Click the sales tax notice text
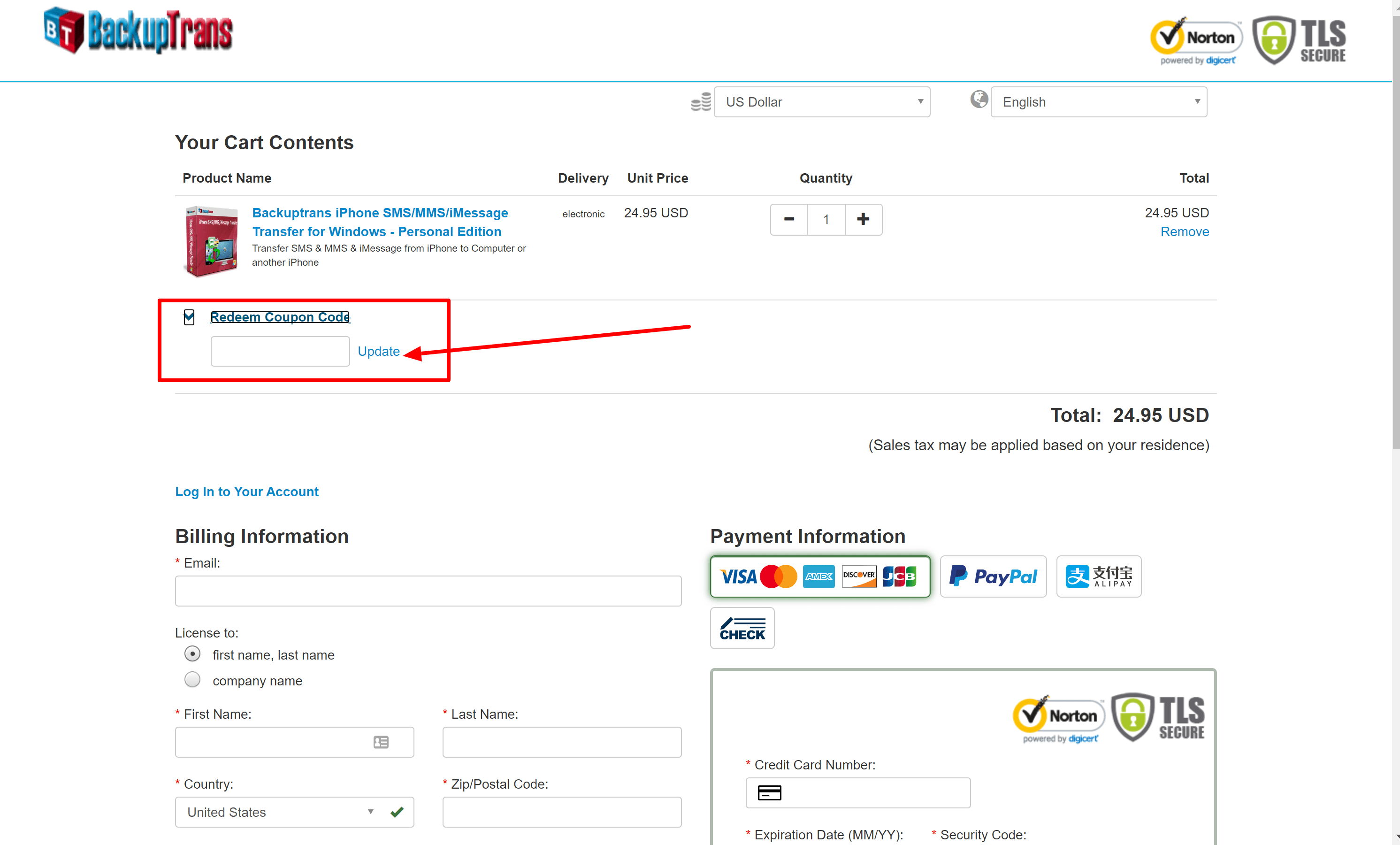This screenshot has width=1400, height=845. point(1039,445)
